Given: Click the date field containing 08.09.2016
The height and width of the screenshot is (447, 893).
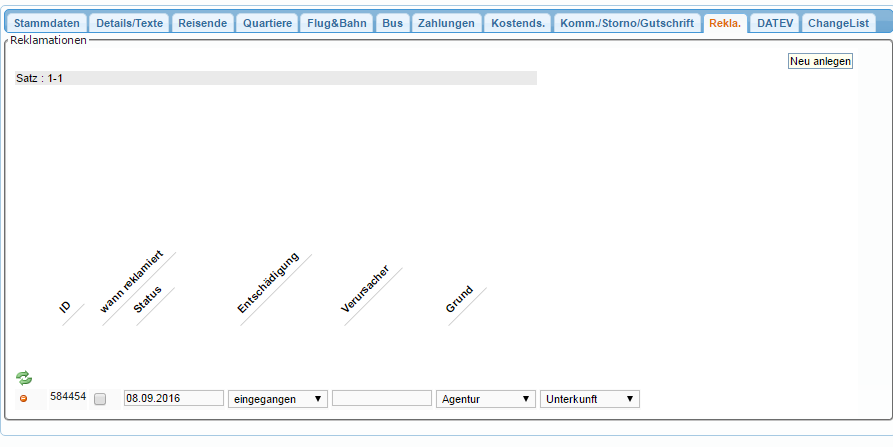Looking at the screenshot, I should [x=173, y=399].
